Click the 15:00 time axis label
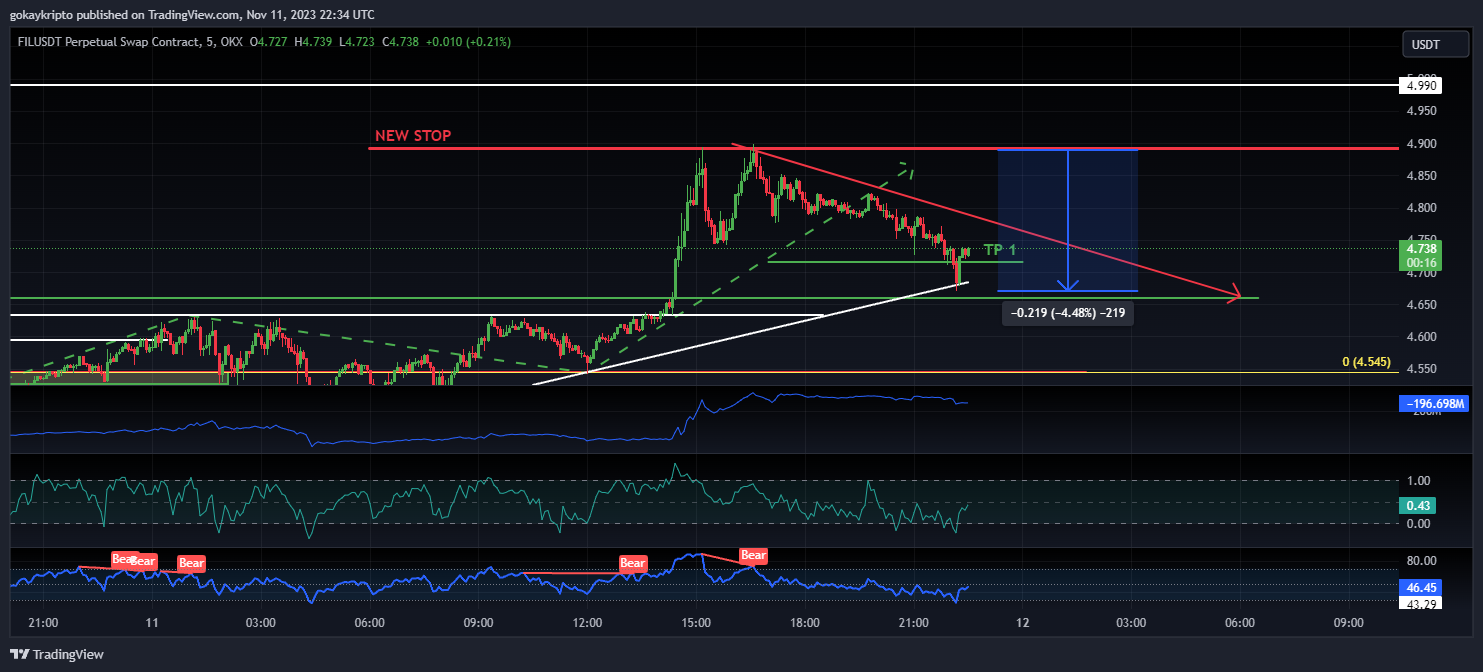1483x672 pixels. 696,622
